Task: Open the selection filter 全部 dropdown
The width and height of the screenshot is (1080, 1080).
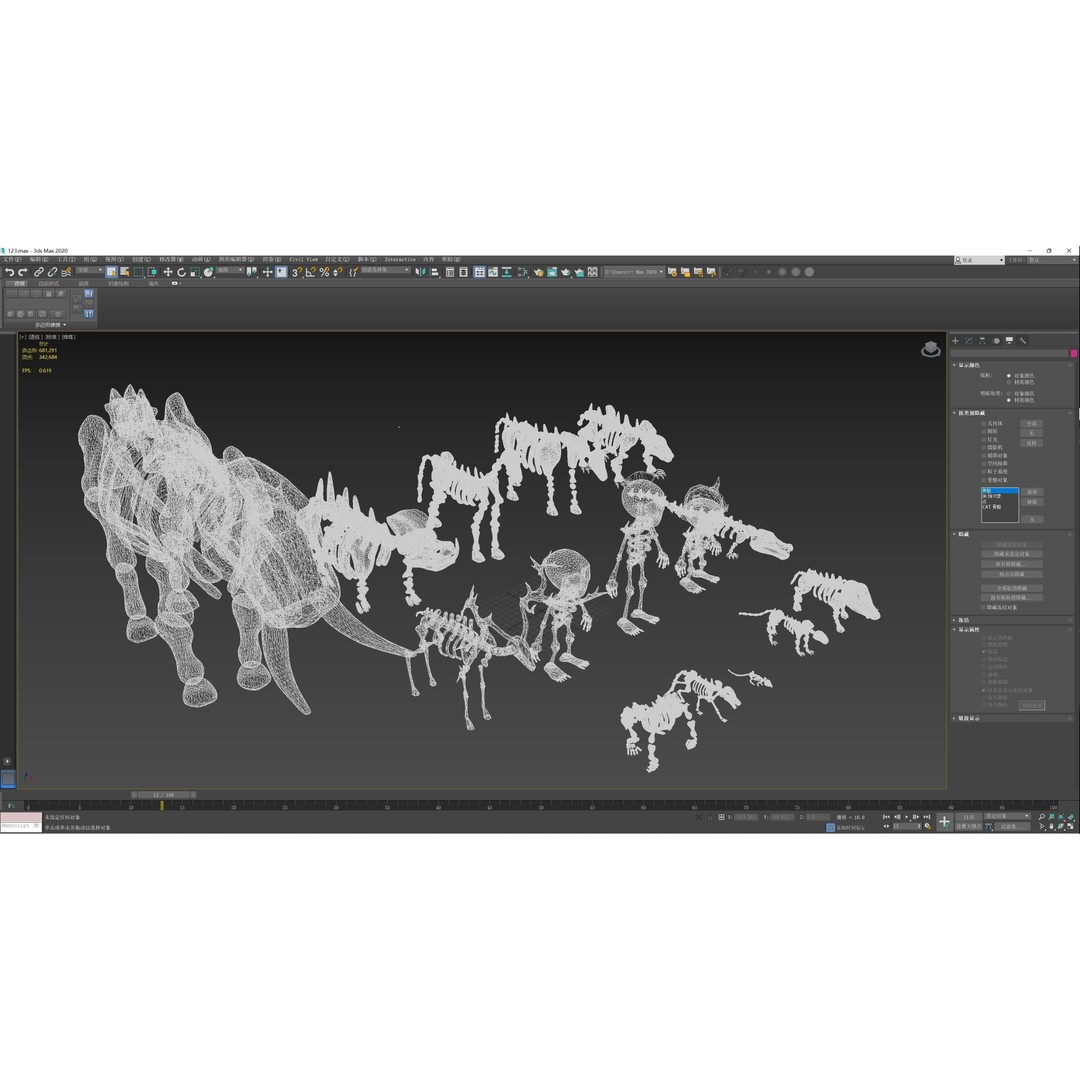Action: coord(89,270)
